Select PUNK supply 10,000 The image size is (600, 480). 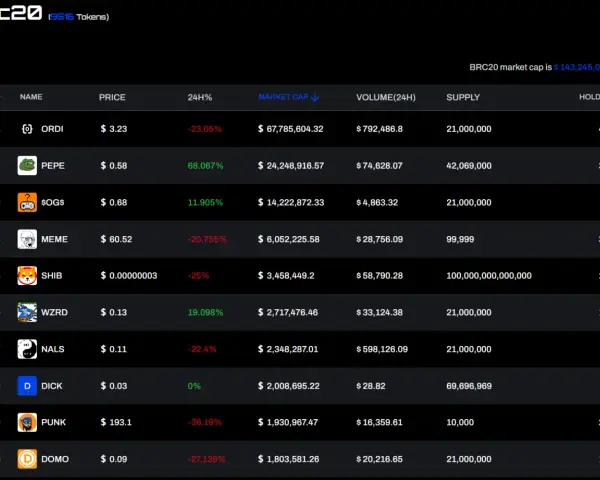click(460, 422)
